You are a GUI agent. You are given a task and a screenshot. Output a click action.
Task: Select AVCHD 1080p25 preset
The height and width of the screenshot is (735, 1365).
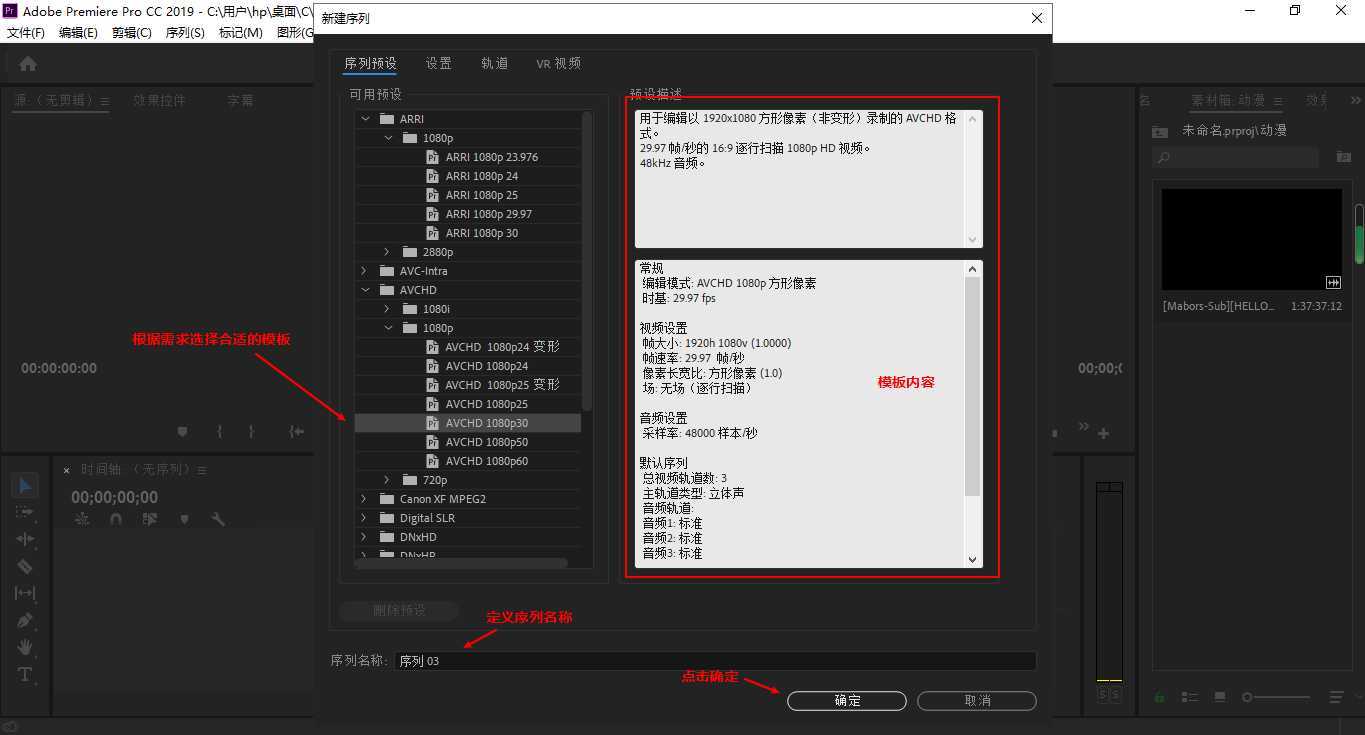coord(486,404)
